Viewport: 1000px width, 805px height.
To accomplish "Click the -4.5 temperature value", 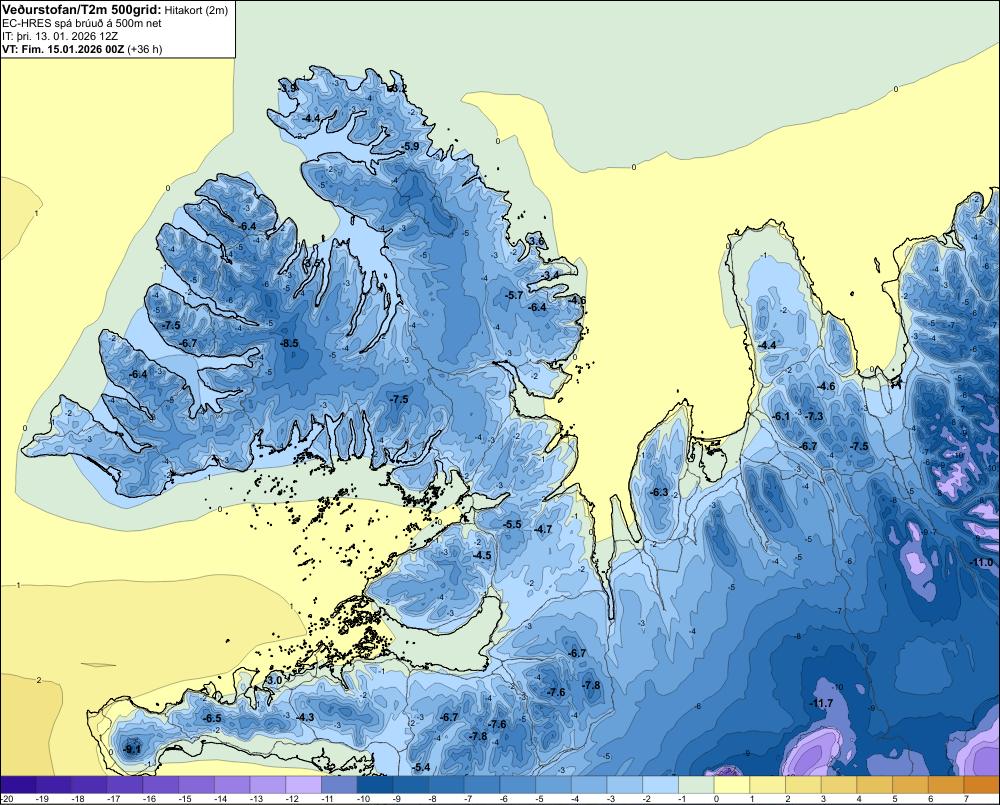I will [482, 556].
